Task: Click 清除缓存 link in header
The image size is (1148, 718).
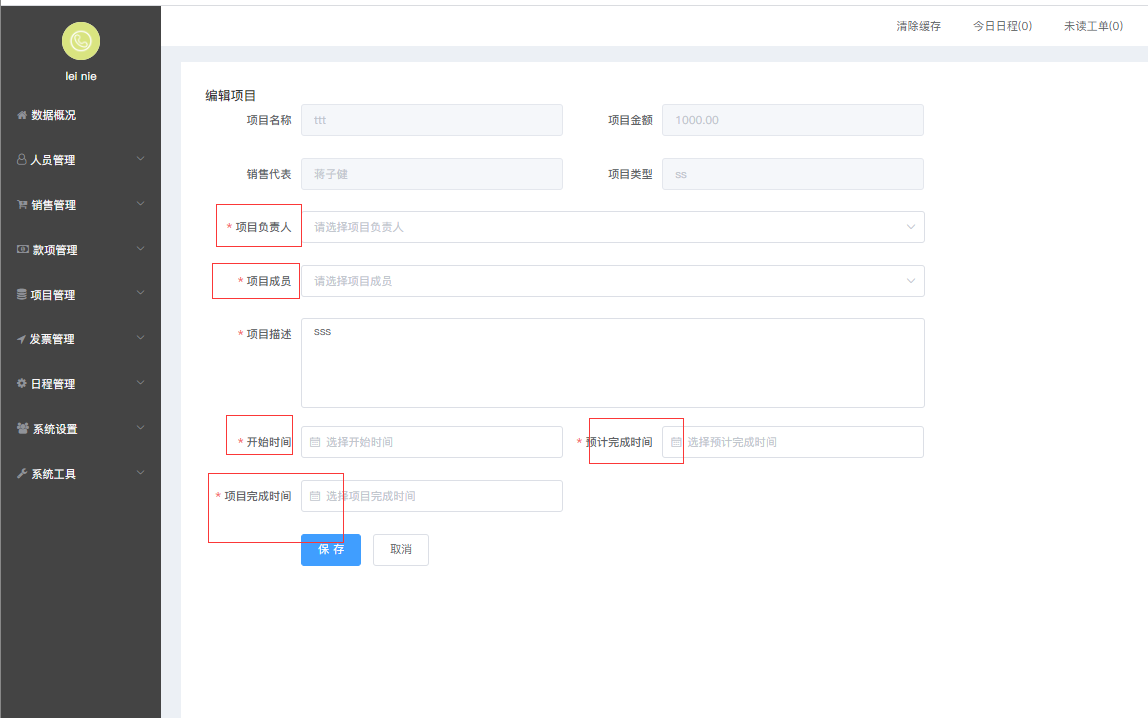Action: pos(918,26)
